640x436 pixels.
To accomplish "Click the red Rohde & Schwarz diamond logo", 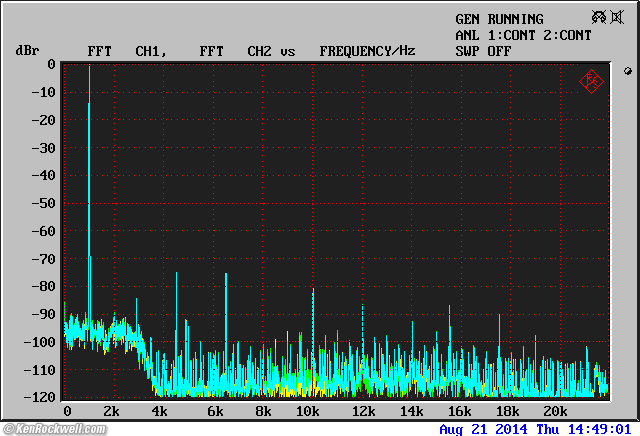I will pos(591,82).
